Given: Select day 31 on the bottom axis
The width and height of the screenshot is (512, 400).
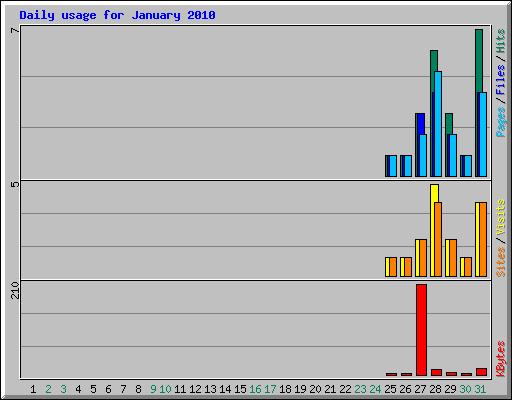Looking at the screenshot, I should point(480,389).
